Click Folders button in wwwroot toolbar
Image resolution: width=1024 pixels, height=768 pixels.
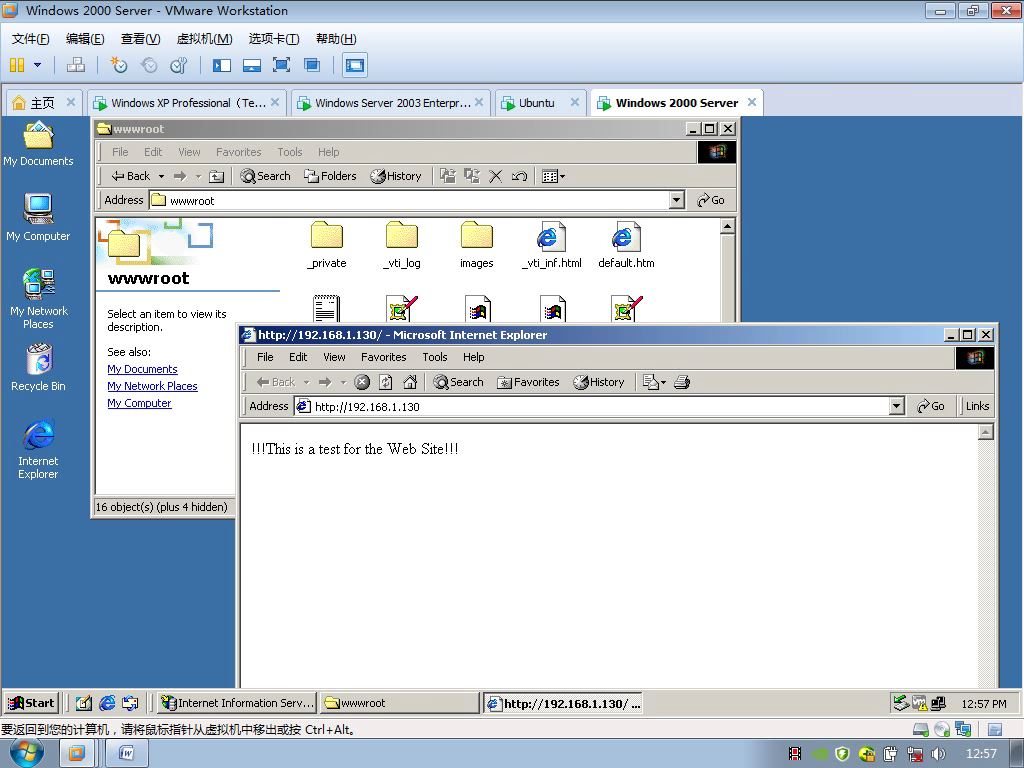[330, 176]
